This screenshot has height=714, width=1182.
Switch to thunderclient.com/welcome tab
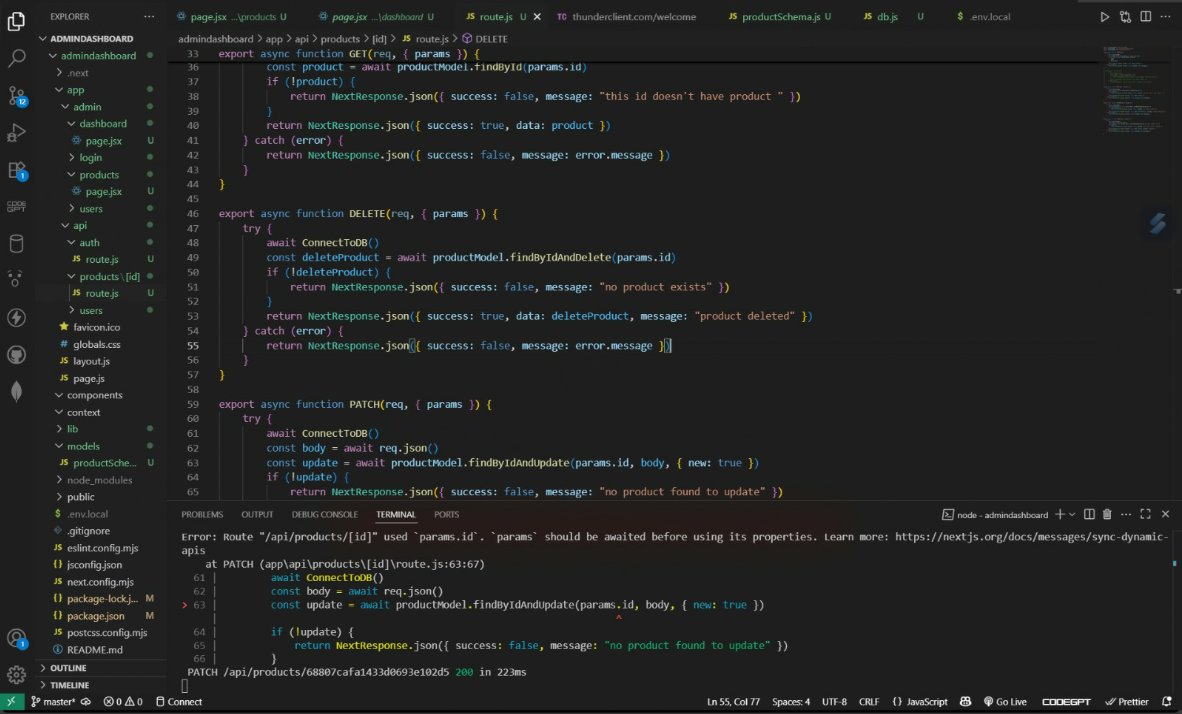[633, 17]
